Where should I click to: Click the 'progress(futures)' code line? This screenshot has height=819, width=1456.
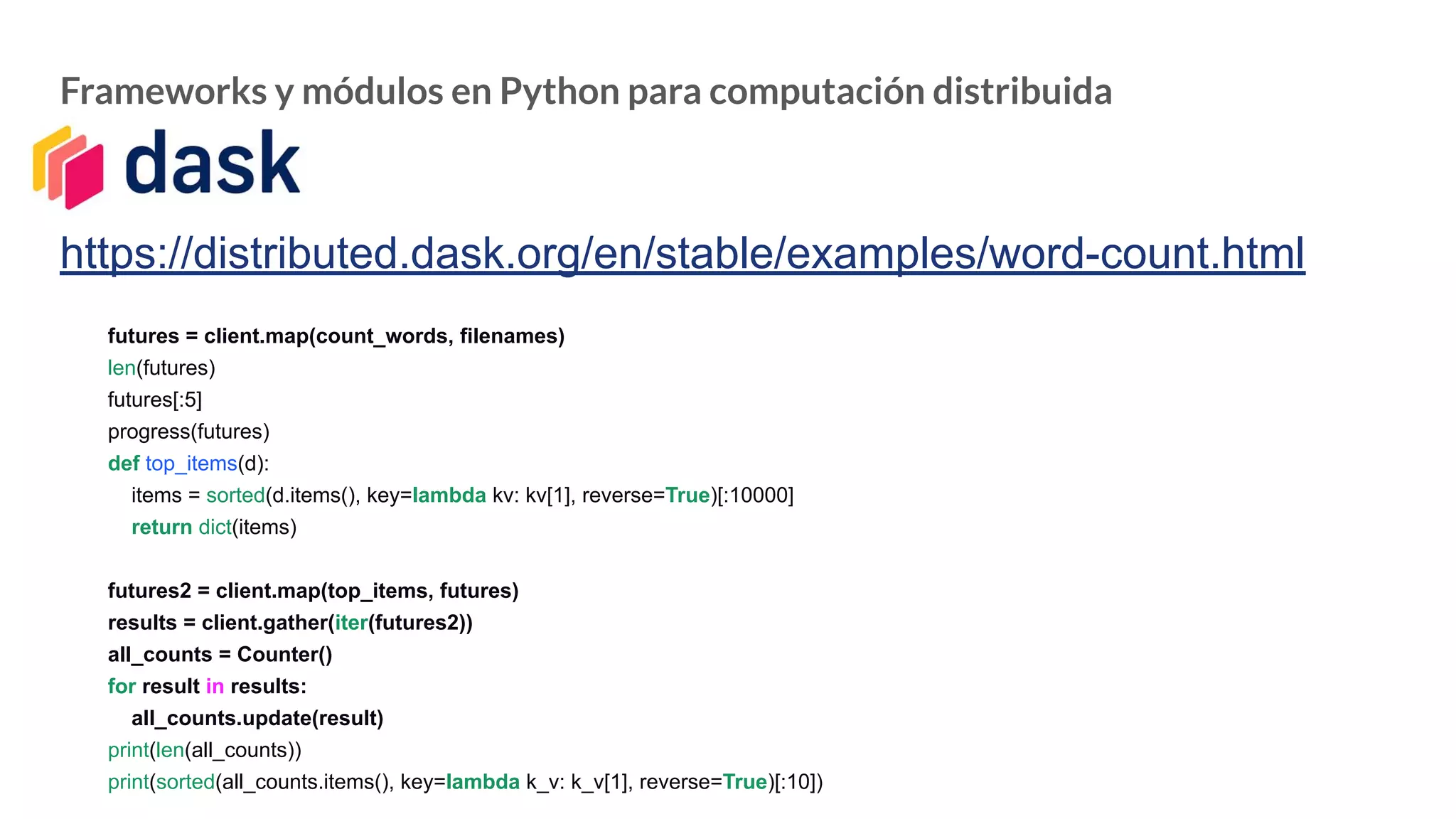(x=188, y=432)
